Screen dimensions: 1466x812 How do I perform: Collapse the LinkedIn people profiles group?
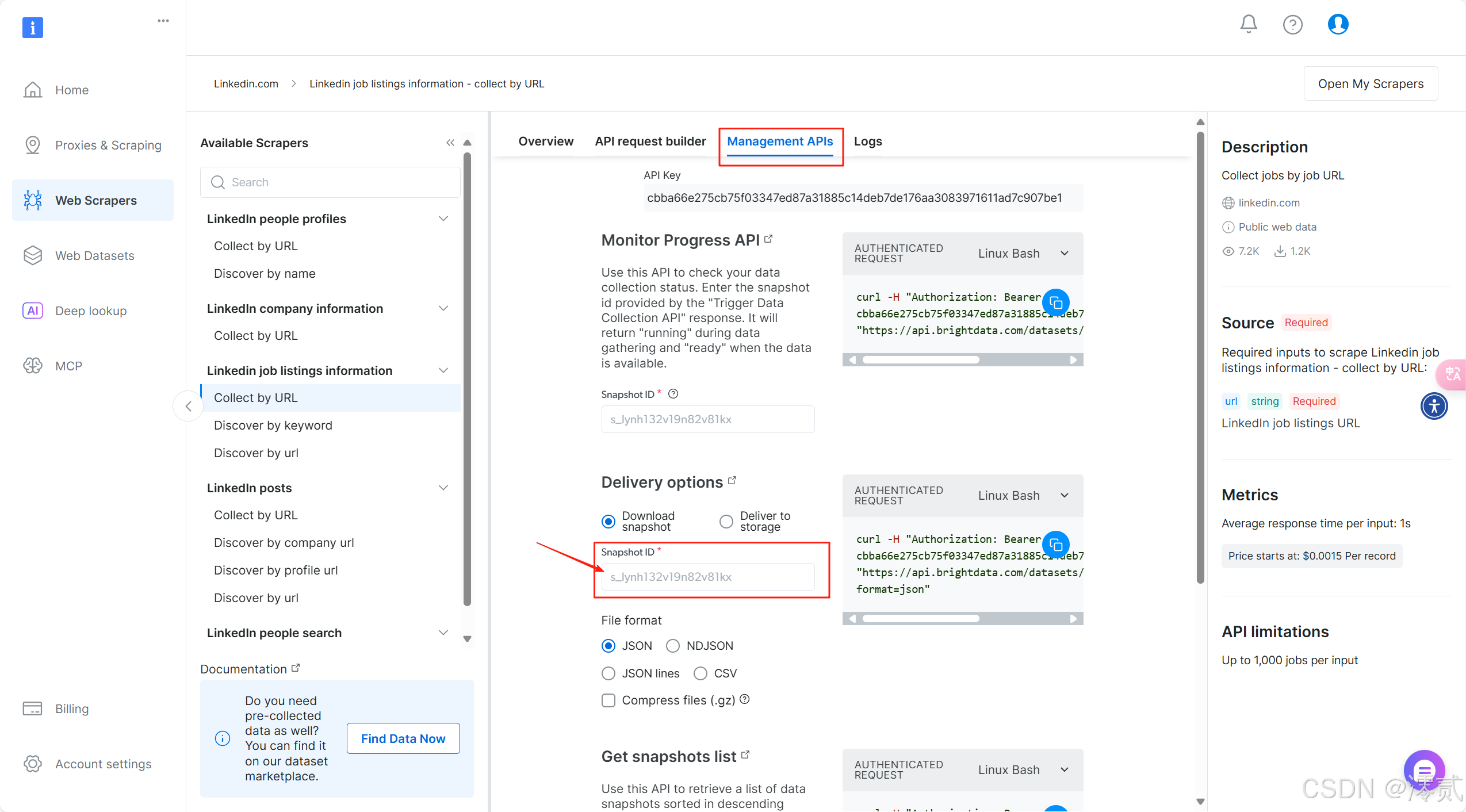(x=443, y=219)
